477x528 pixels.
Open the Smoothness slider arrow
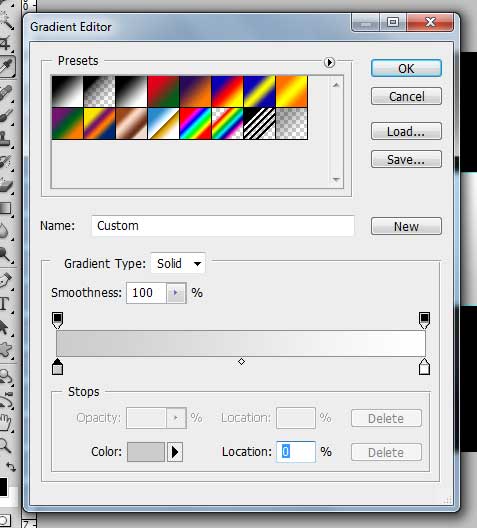tap(176, 293)
